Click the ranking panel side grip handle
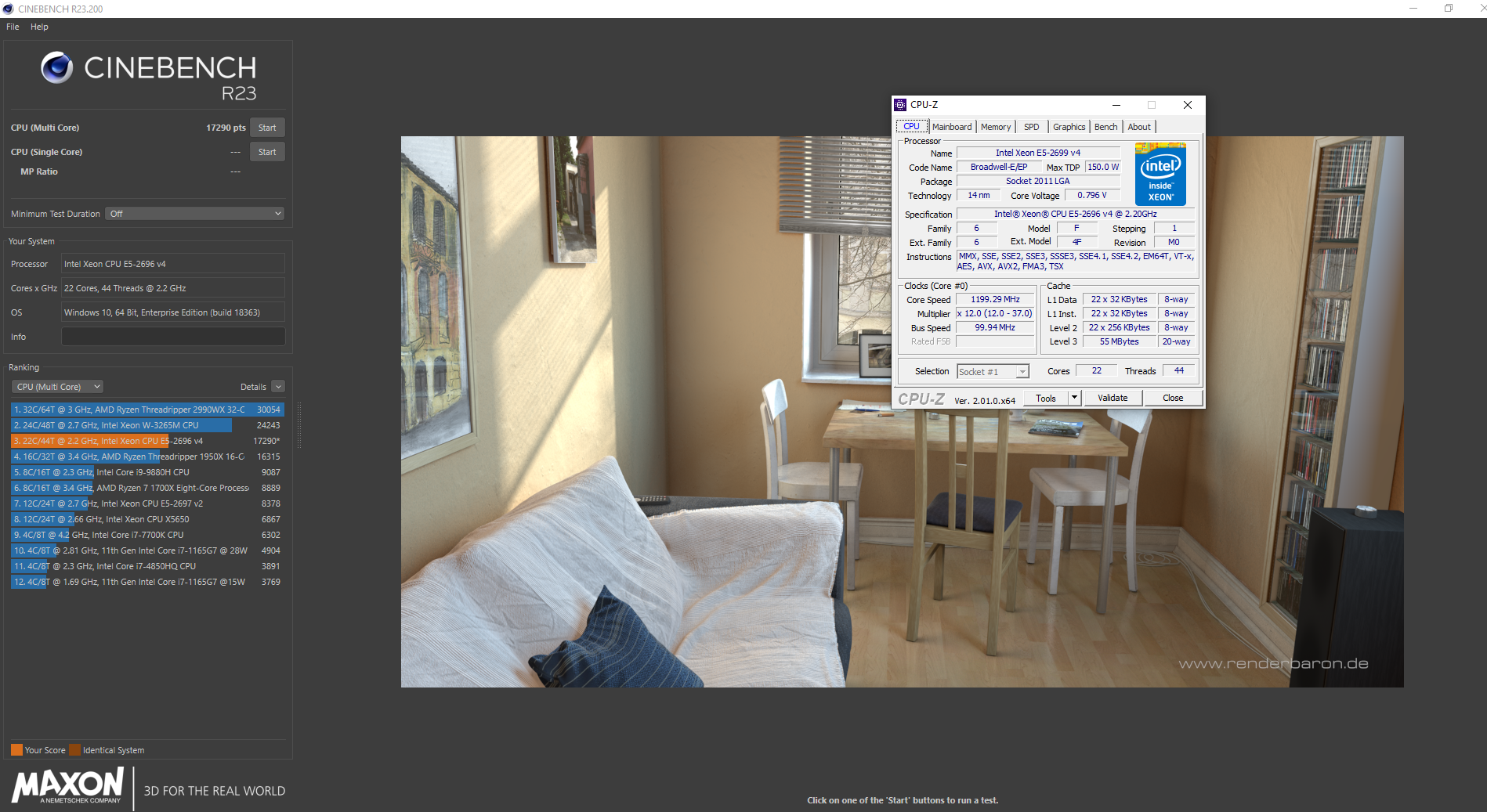 coord(298,425)
